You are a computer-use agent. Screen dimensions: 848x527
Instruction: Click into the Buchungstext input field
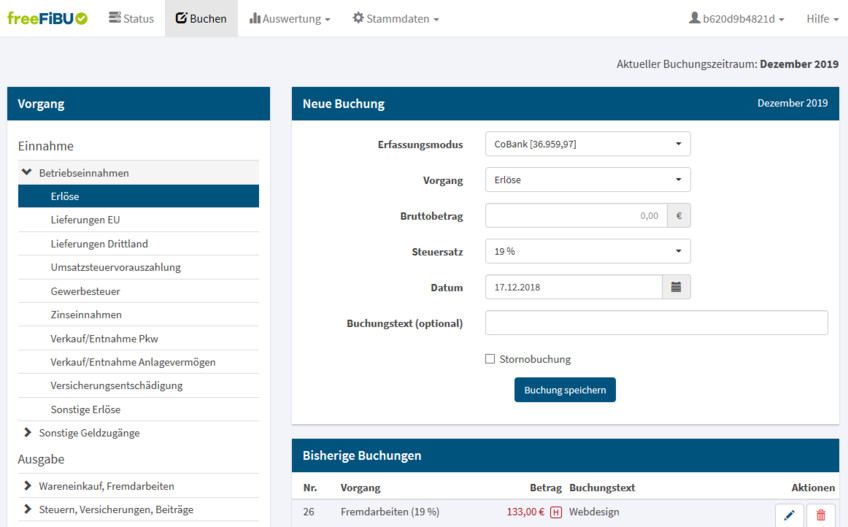coord(656,323)
